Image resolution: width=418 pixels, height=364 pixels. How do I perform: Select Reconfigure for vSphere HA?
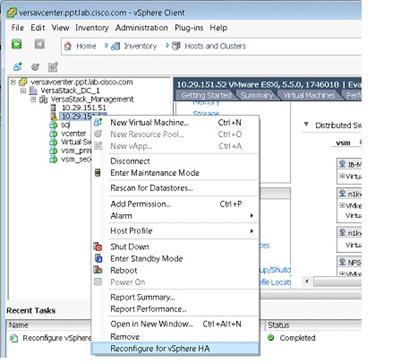coord(175,349)
